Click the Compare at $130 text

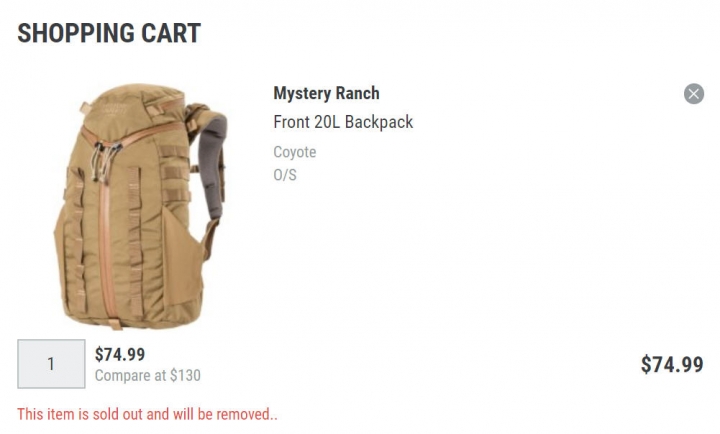(x=148, y=376)
